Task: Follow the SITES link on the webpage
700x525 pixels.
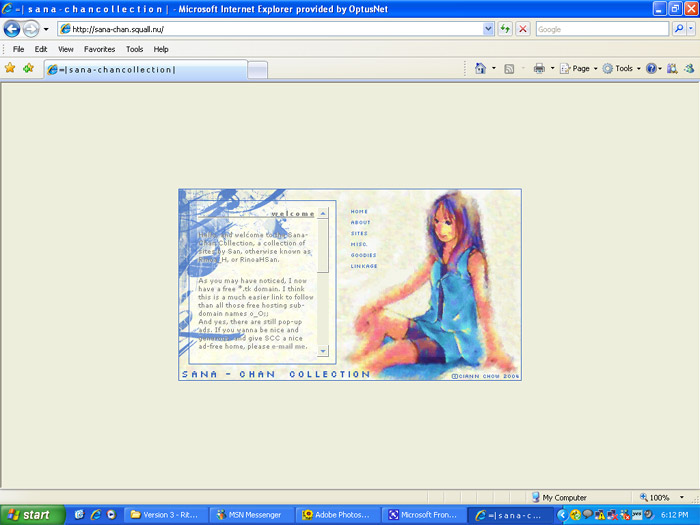Action: [359, 233]
